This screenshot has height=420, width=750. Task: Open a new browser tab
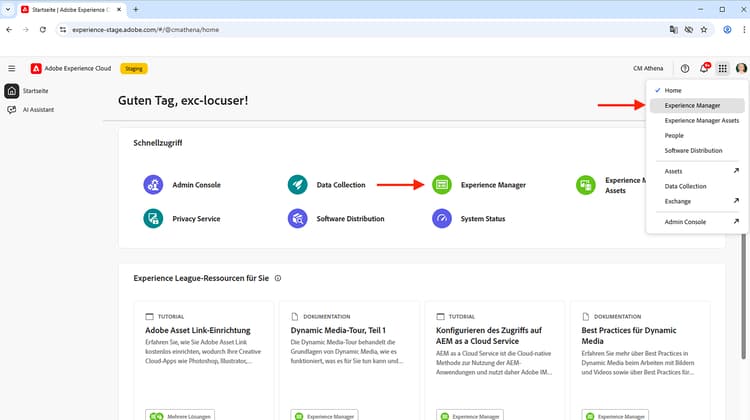136,9
